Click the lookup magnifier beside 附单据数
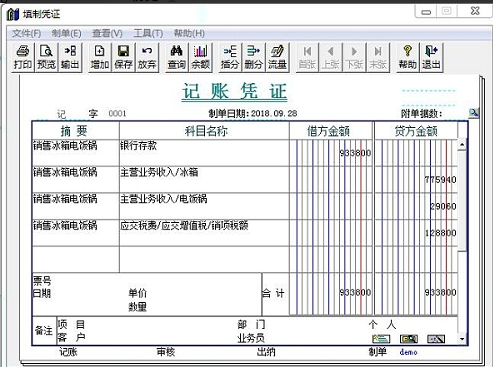The height and width of the screenshot is (367, 493). point(473,113)
